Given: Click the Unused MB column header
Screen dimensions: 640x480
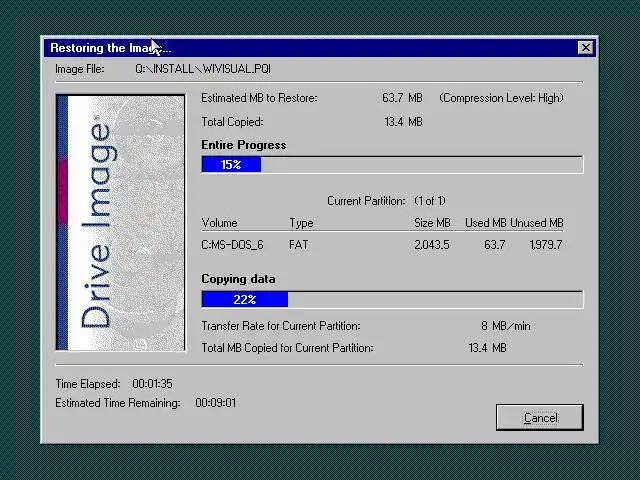Looking at the screenshot, I should [x=537, y=223].
